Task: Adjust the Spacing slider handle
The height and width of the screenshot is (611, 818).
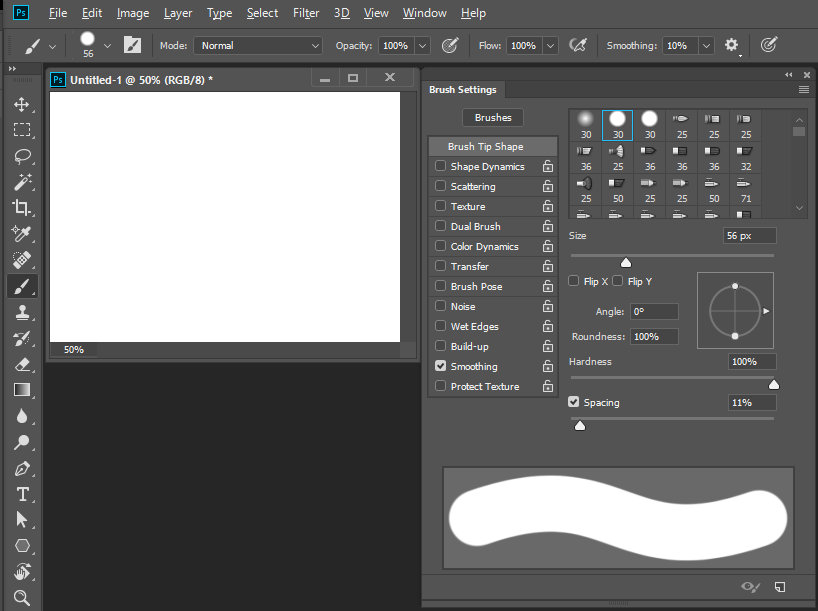Action: click(x=580, y=426)
